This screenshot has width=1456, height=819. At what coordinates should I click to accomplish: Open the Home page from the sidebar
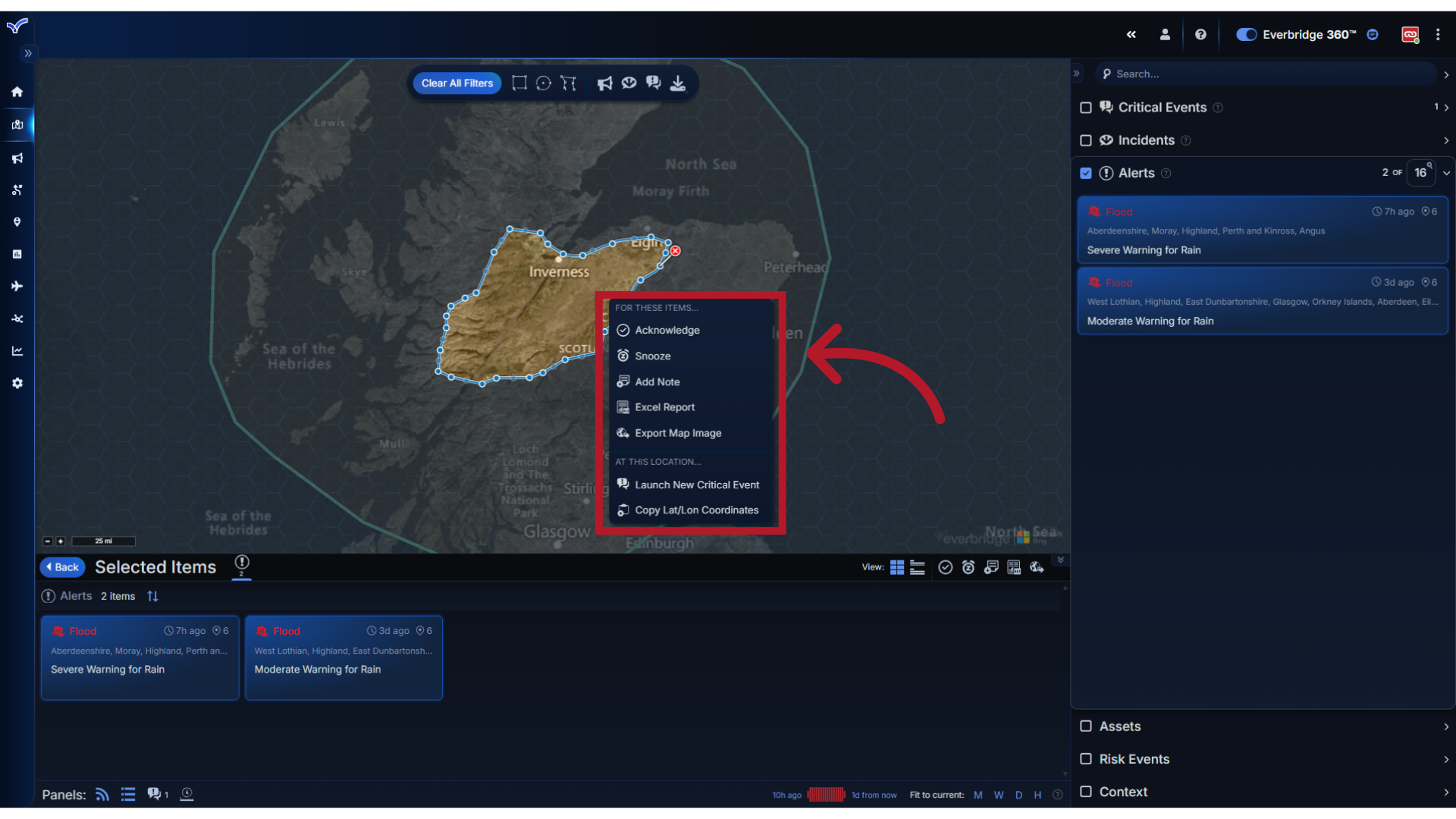[17, 91]
